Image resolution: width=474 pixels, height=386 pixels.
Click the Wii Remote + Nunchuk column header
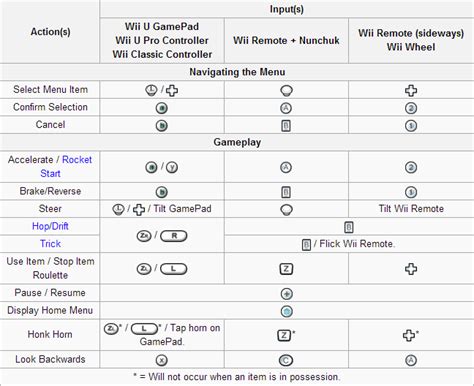pyautogui.click(x=286, y=40)
